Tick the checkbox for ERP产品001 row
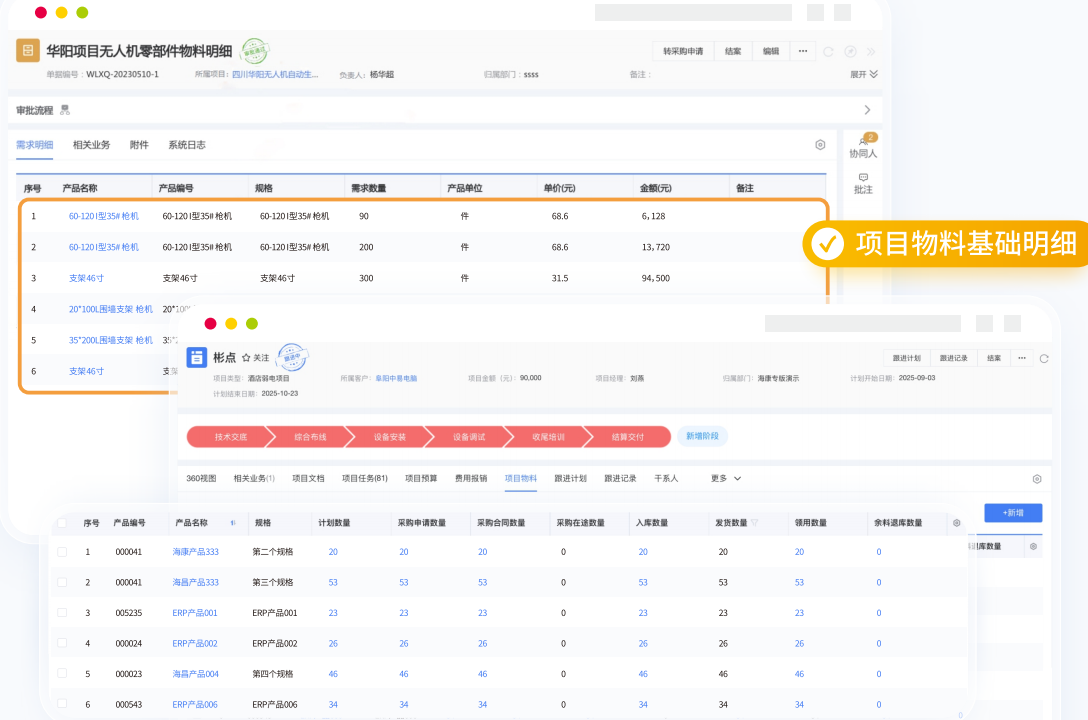1088x720 pixels. (x=62, y=613)
